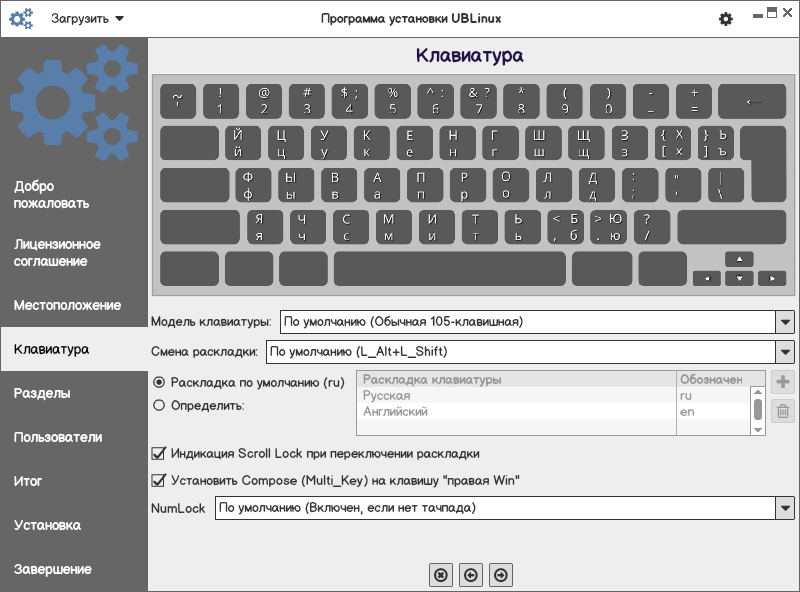800x592 pixels.
Task: Go to the 'Пользователи' sidebar step
Action: [58, 437]
